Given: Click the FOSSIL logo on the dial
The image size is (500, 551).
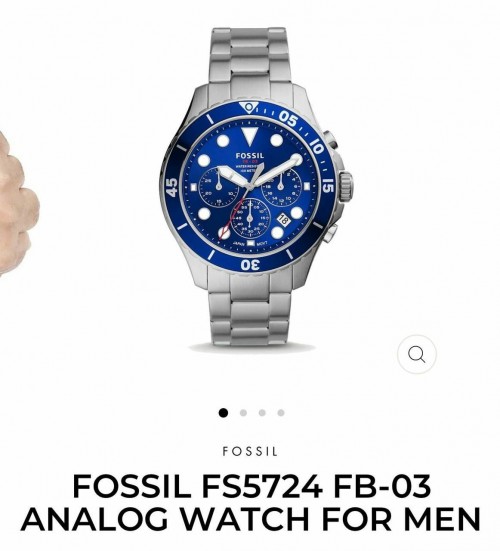Looking at the screenshot, I should point(250,155).
